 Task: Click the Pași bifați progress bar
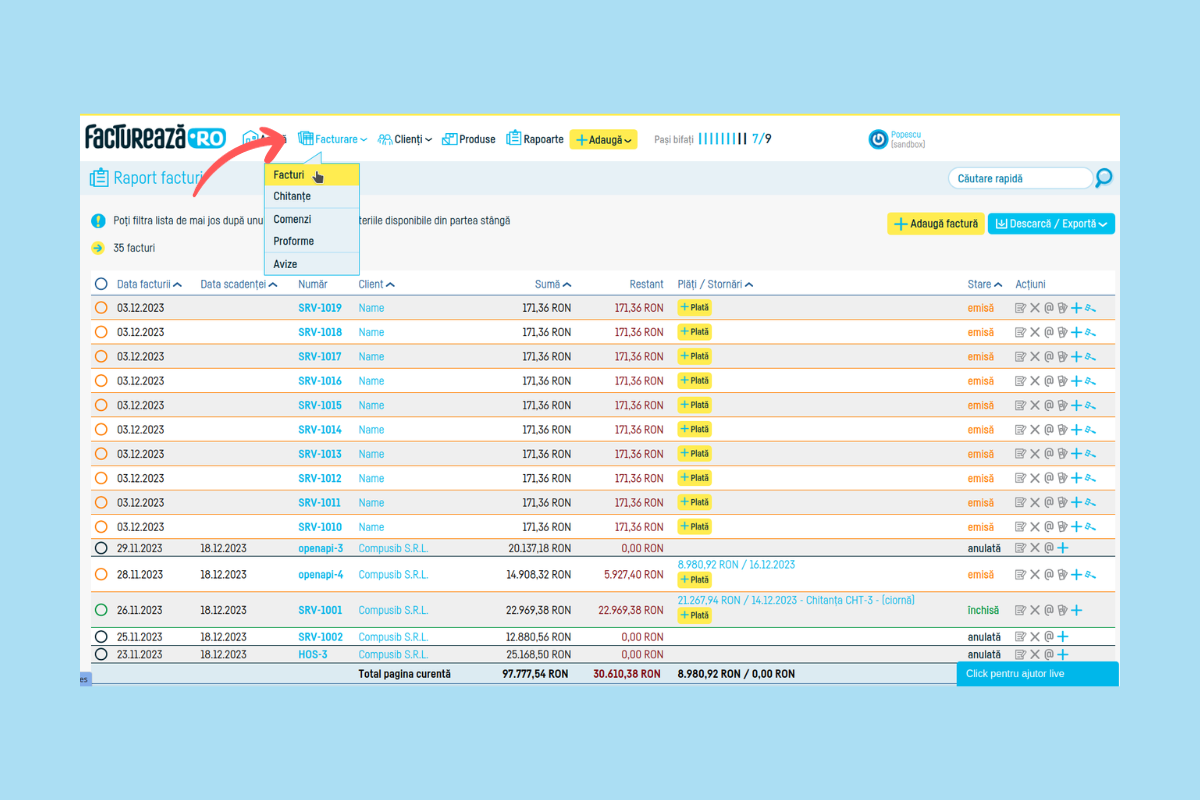[722, 139]
